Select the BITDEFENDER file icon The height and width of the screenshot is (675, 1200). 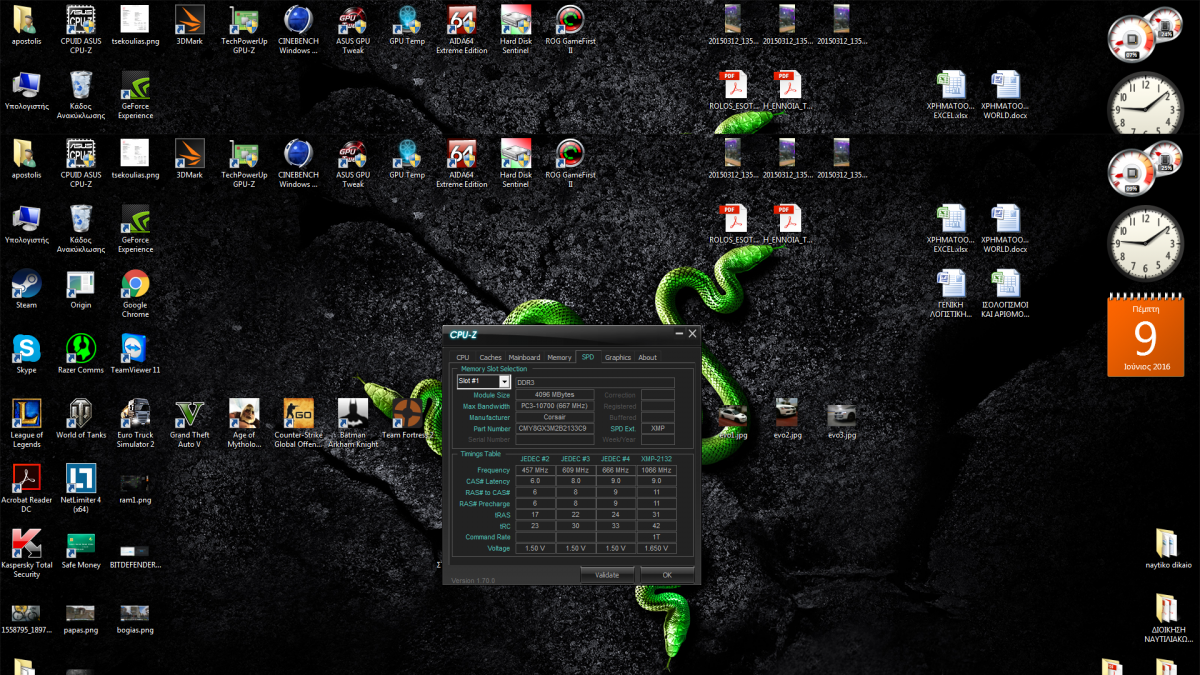click(x=135, y=553)
